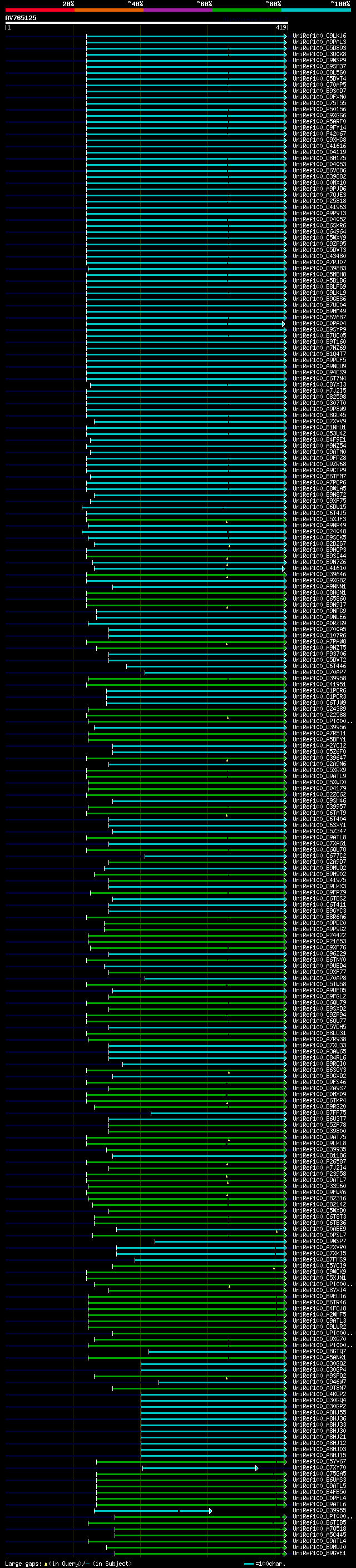Select hit label UniRef100_A7R5I1
The image size is (356, 1568).
coord(319,734)
